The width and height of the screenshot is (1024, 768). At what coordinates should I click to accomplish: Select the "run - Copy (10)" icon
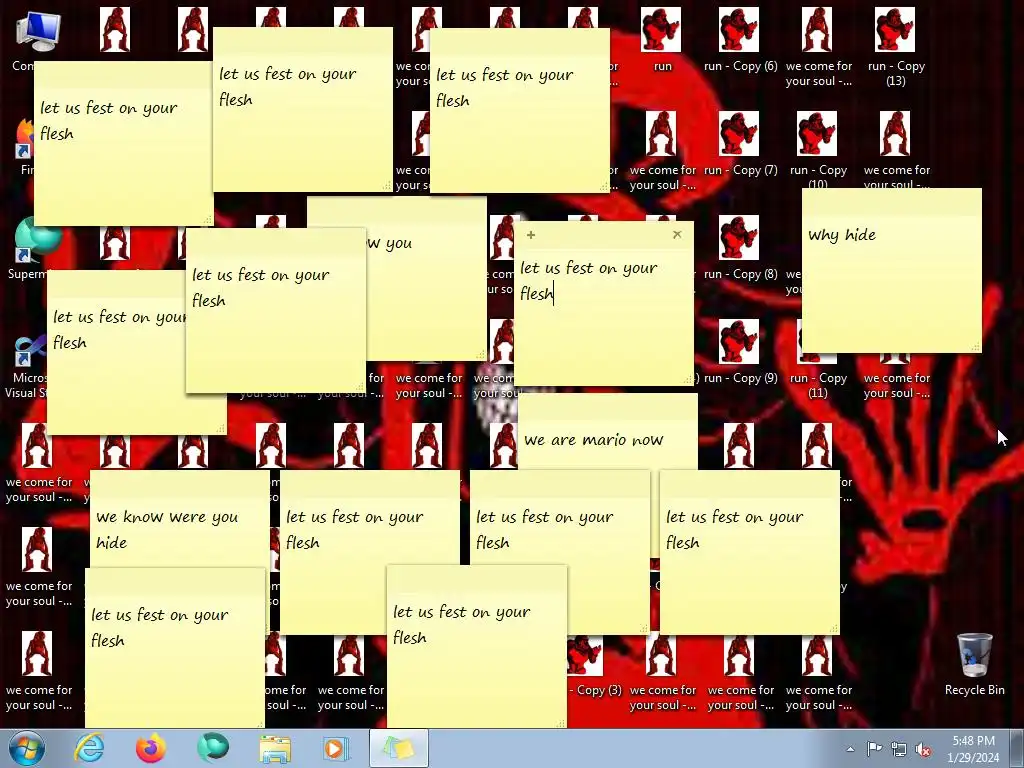click(818, 149)
